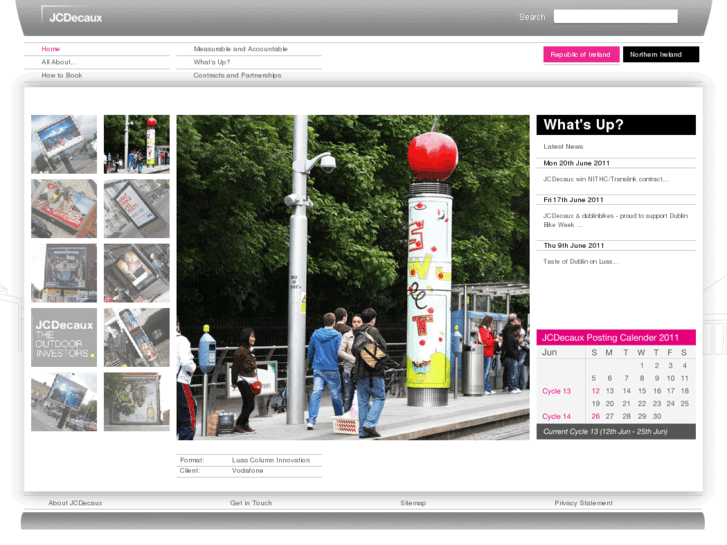
Task: Click Jun month label in calendar
Action: (x=549, y=353)
